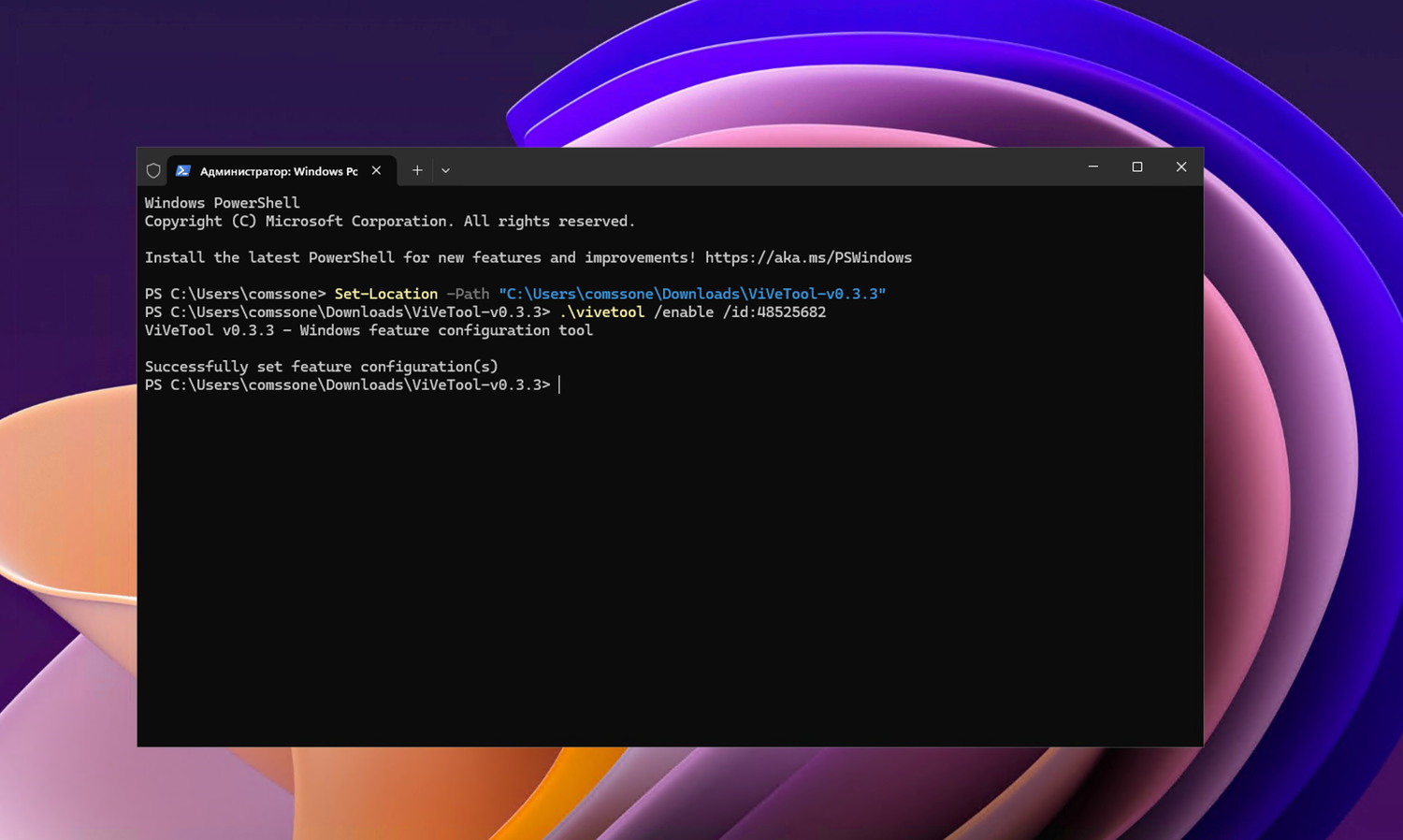Maximize the Terminal window
This screenshot has width=1403, height=840.
[1137, 167]
